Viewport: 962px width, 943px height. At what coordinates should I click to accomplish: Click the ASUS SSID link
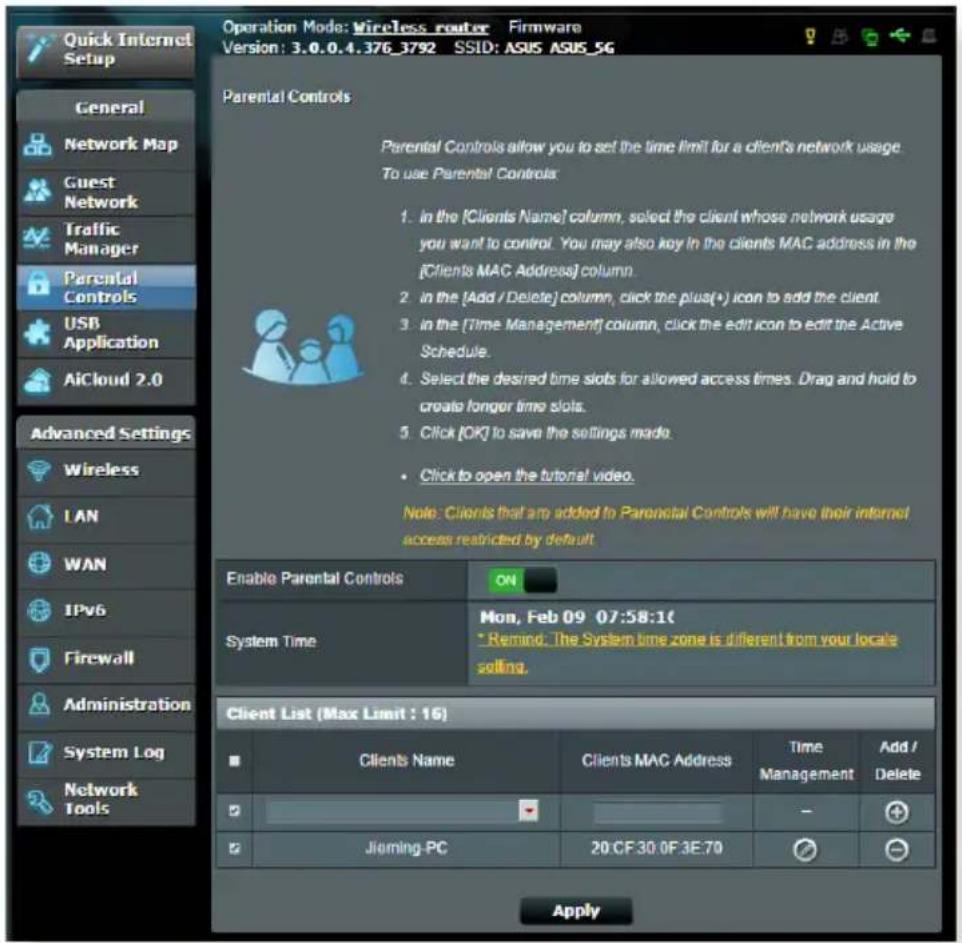523,48
